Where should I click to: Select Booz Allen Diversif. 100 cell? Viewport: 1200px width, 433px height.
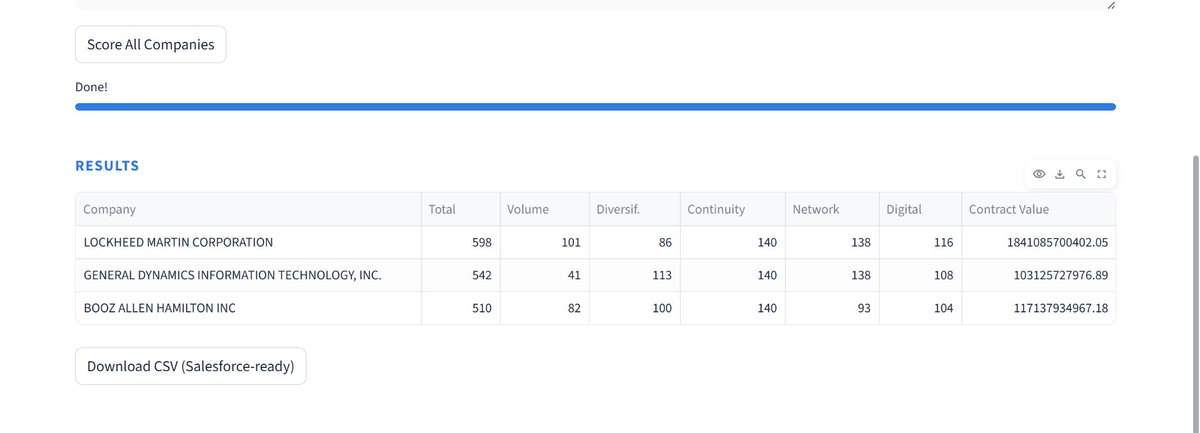[634, 308]
